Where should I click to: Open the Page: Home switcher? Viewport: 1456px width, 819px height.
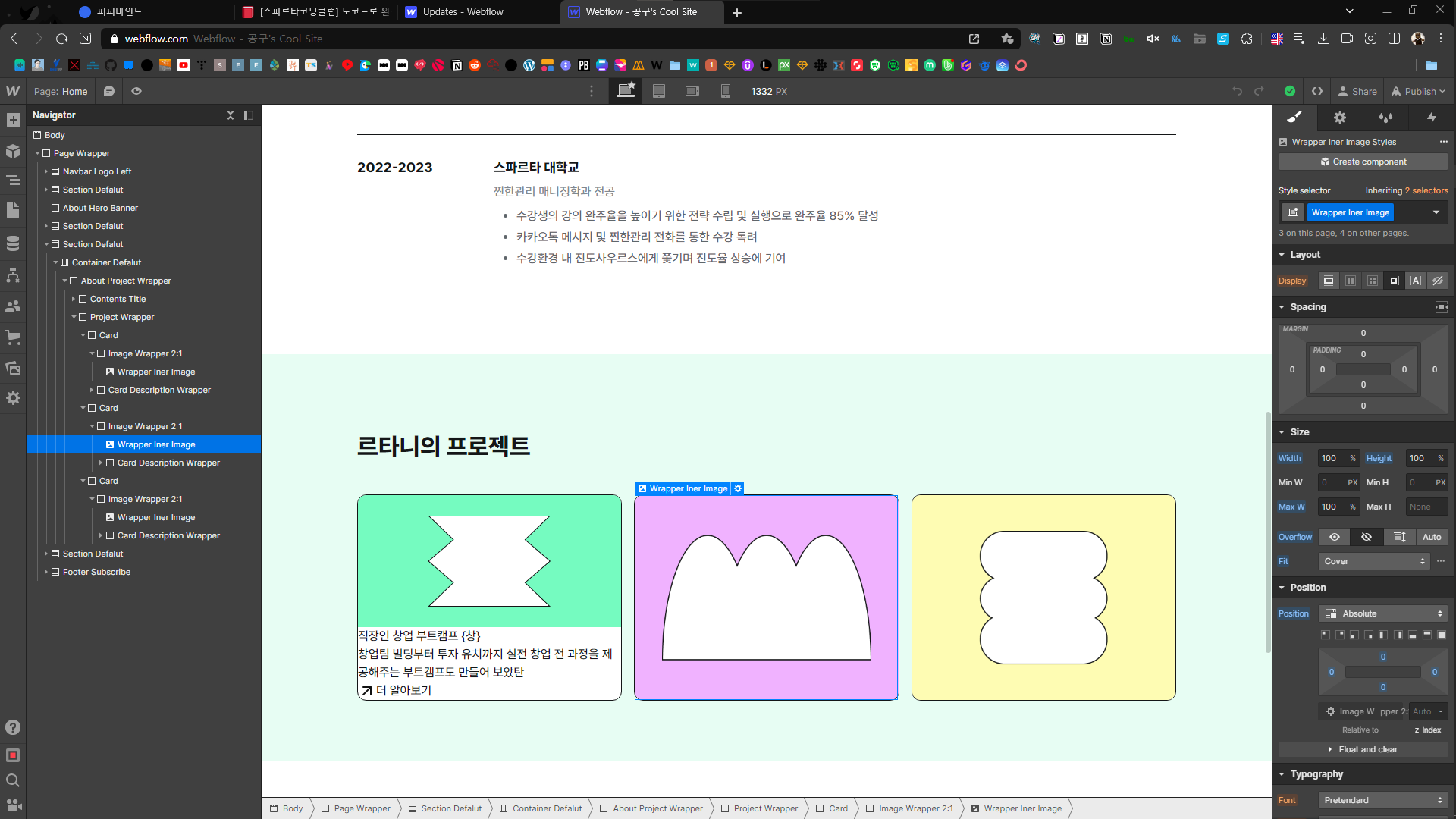(x=61, y=91)
